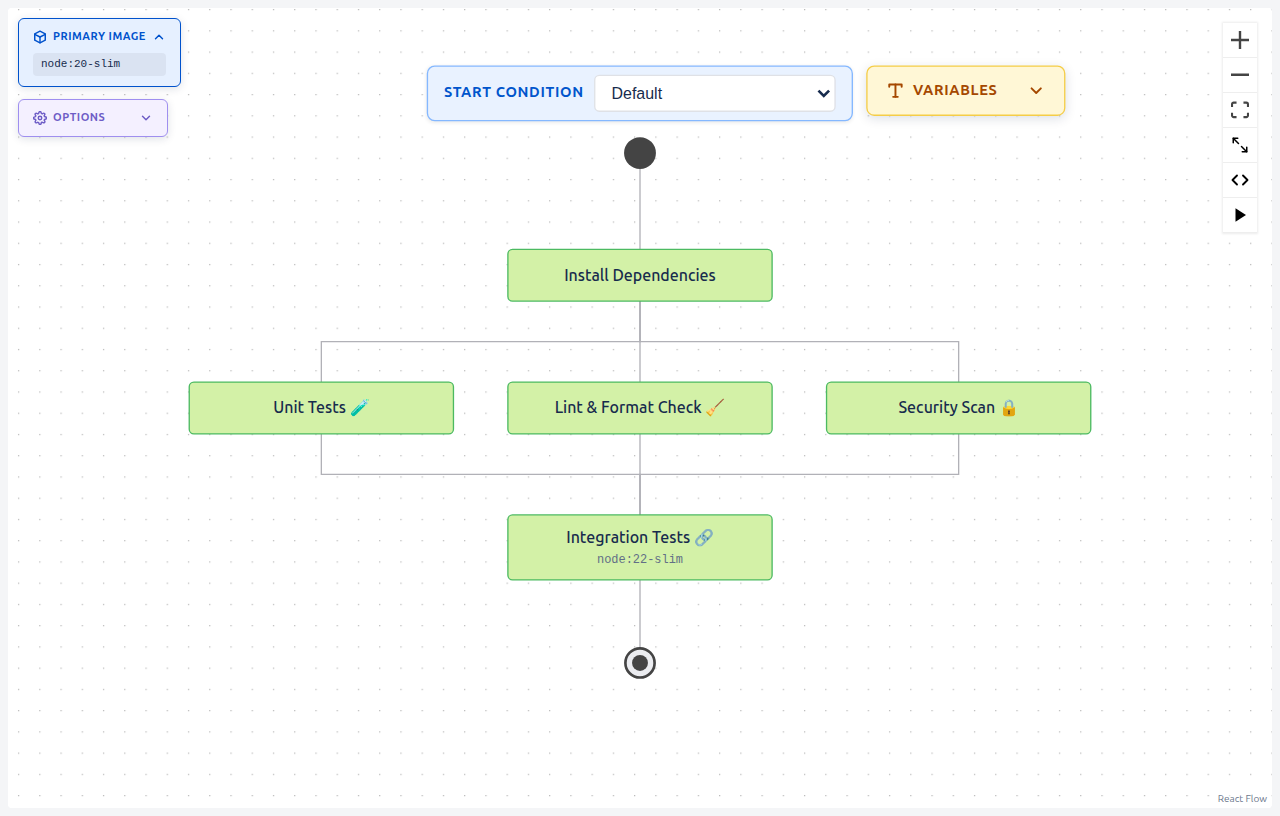
Task: Select the Security Scan node
Action: coord(958,408)
